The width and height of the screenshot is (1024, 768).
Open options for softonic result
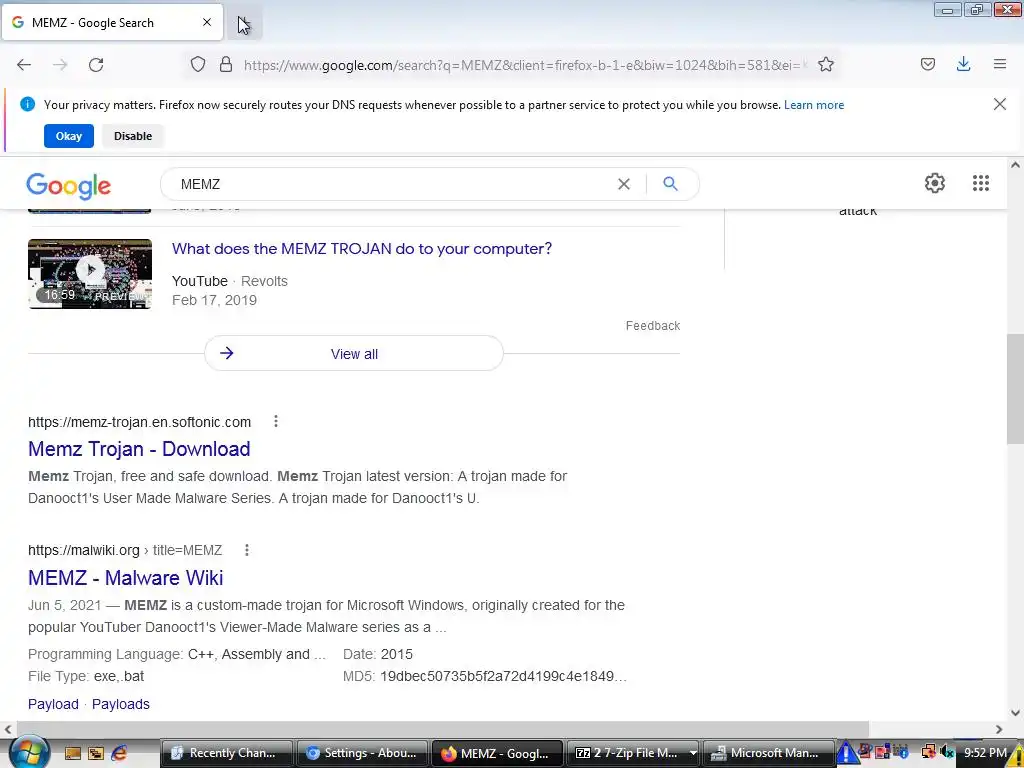(x=276, y=422)
